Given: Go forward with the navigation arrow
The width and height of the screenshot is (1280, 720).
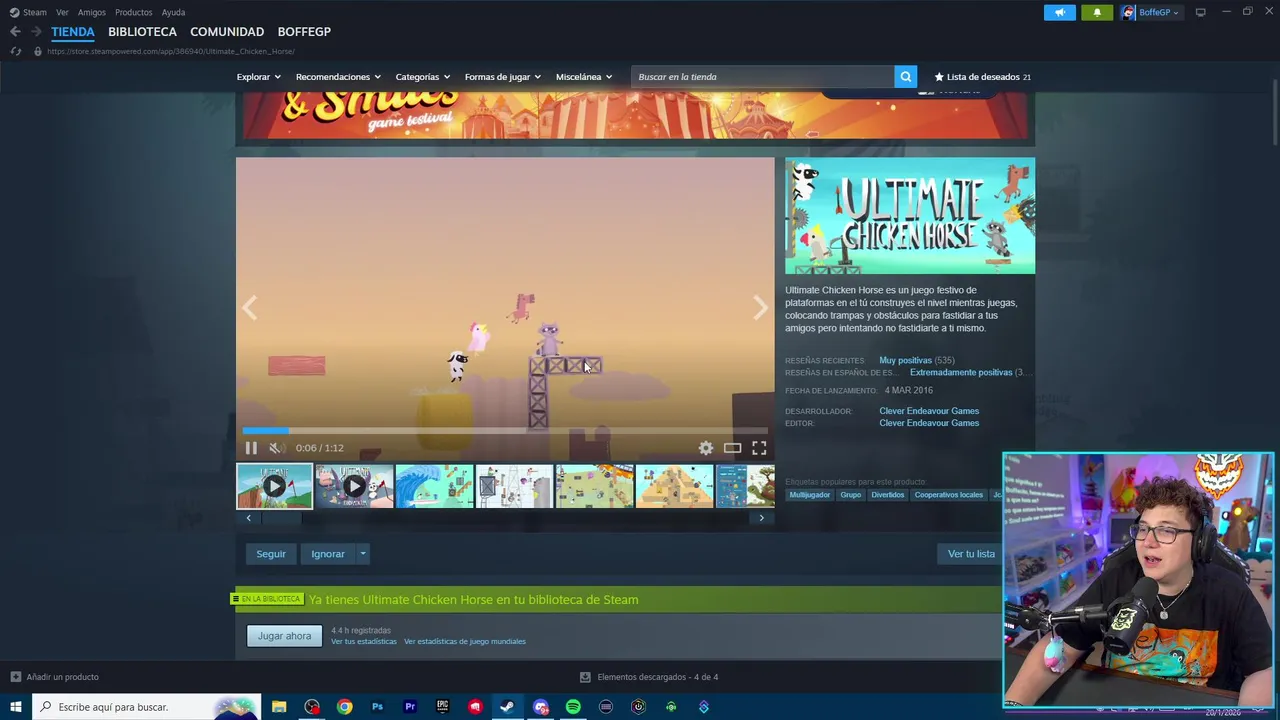Looking at the screenshot, I should coord(36,32).
